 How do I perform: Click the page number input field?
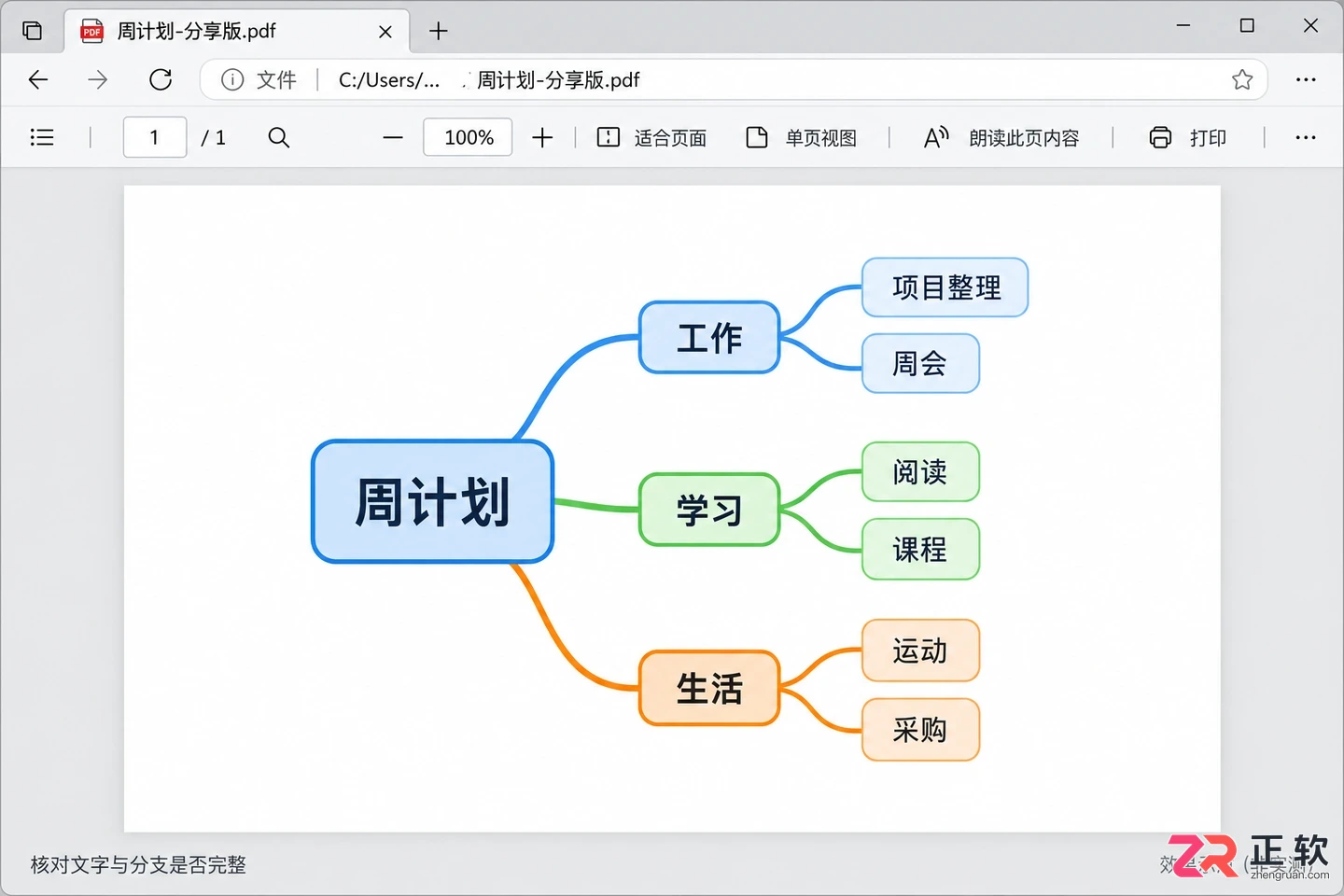155,138
